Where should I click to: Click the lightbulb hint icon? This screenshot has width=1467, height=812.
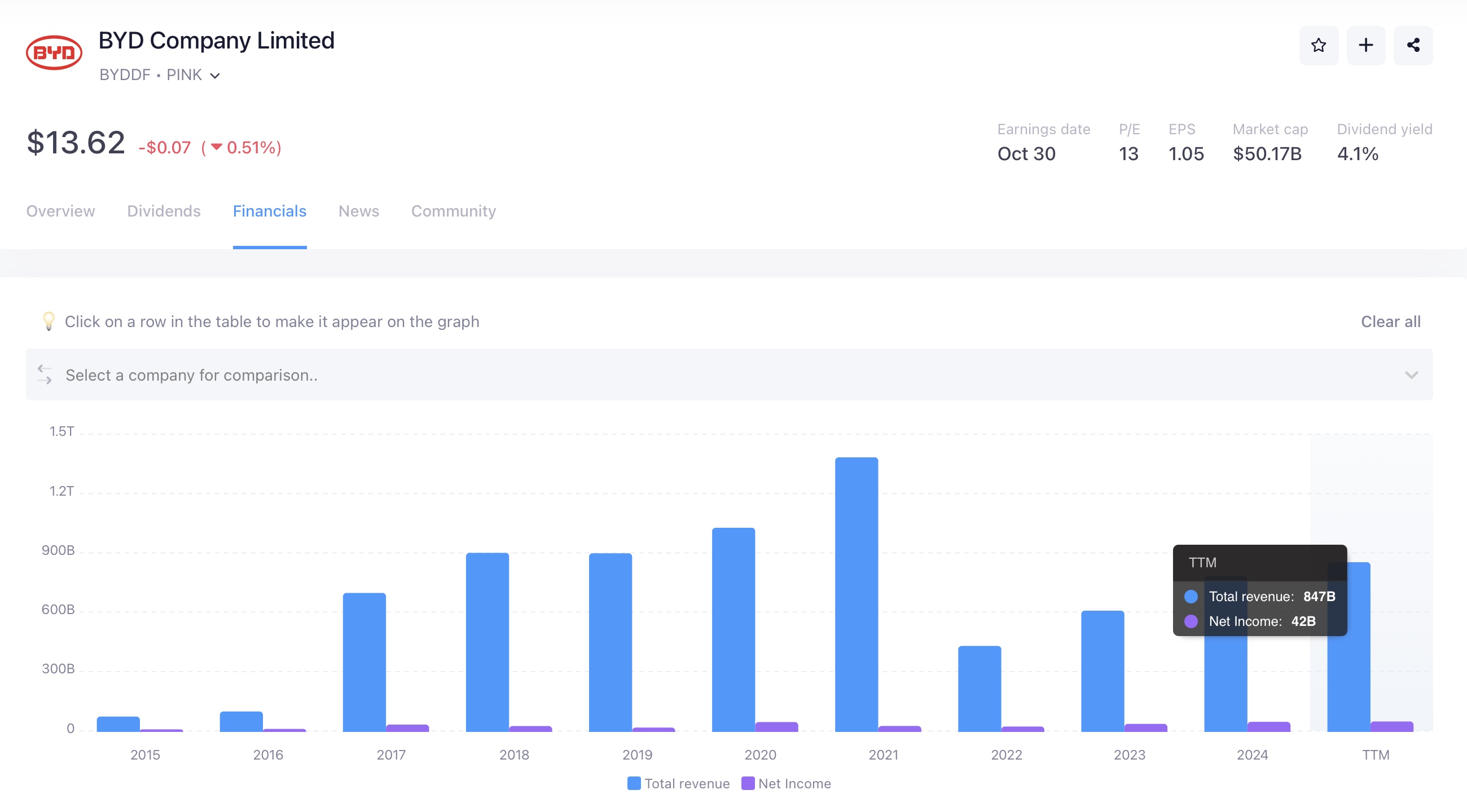pos(49,321)
